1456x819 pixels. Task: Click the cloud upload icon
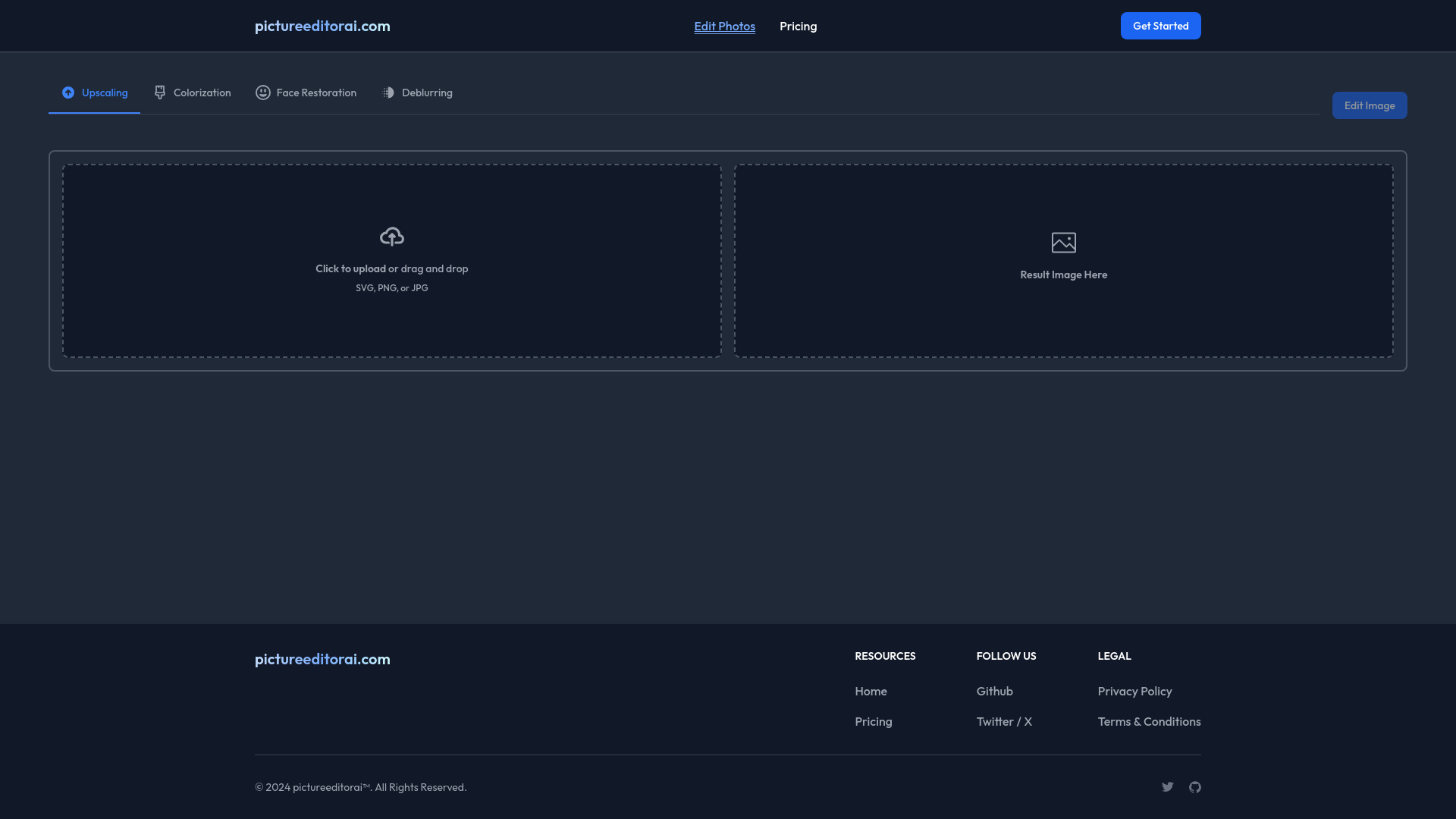(392, 237)
